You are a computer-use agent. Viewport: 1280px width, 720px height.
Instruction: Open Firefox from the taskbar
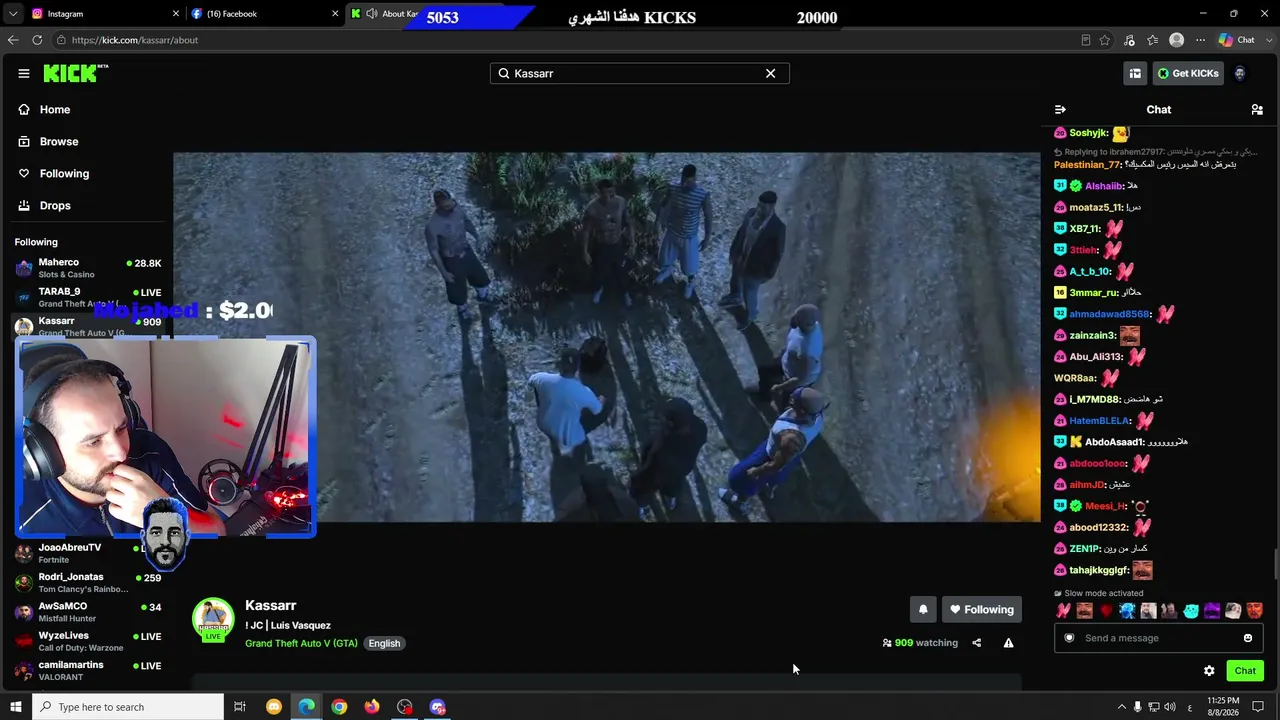372,707
